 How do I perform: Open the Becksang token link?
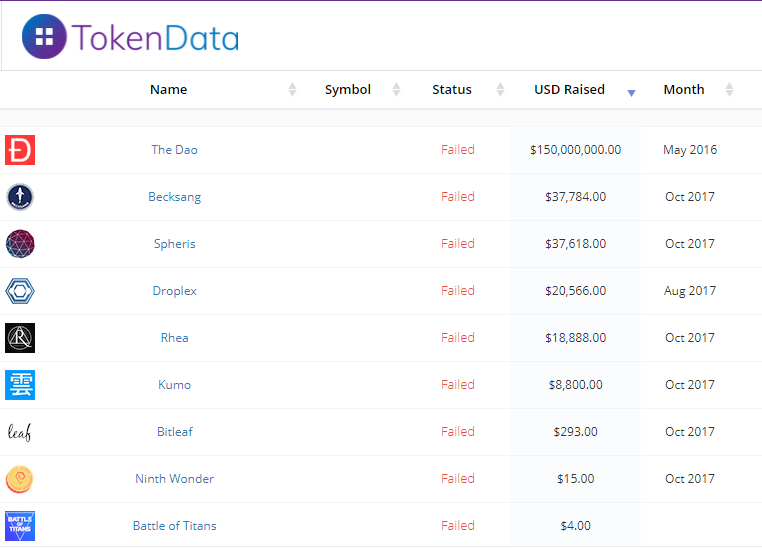click(174, 197)
